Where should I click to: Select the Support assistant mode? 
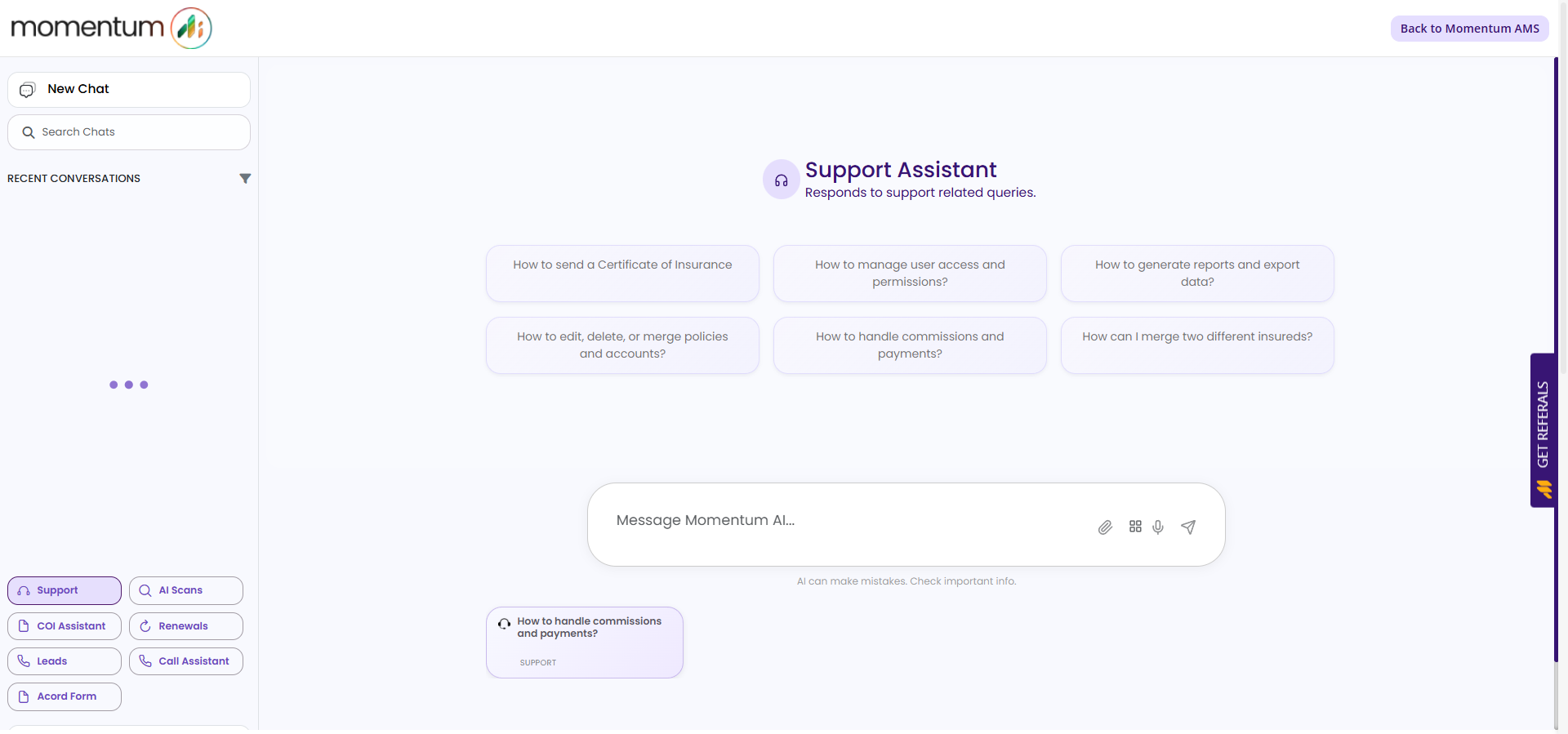coord(65,590)
